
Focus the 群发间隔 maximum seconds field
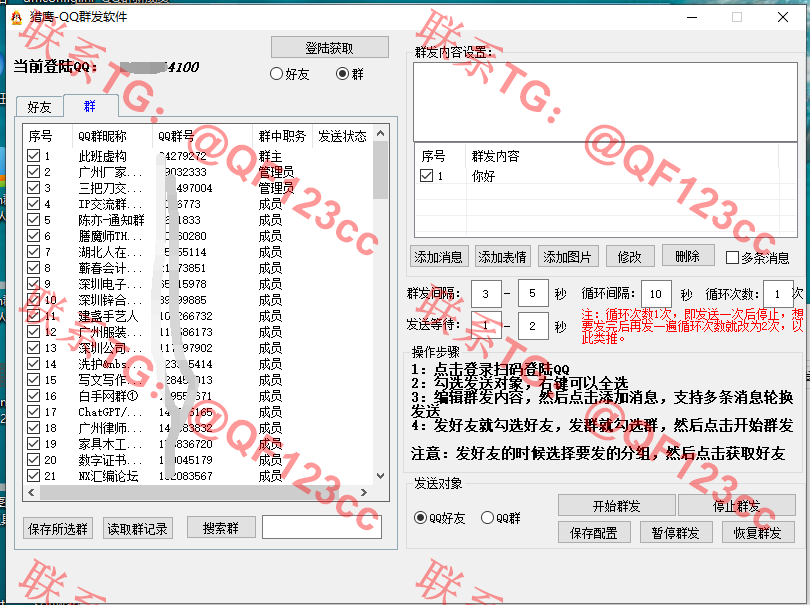coord(533,293)
